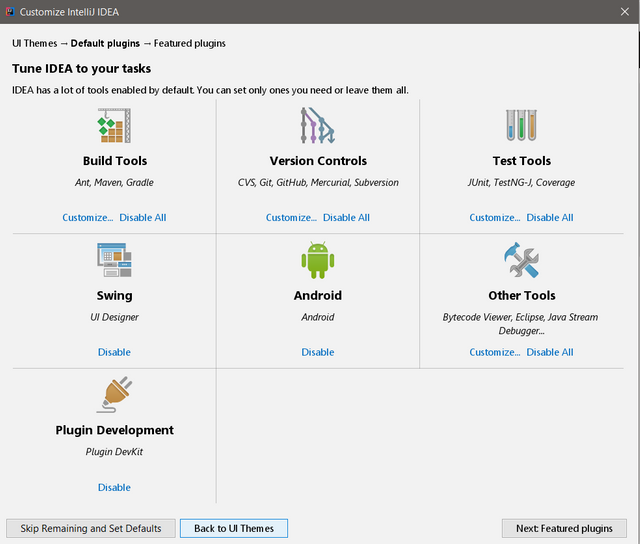Screen dimensions: 640x544
Task: Click the Android robot icon
Action: (318, 260)
